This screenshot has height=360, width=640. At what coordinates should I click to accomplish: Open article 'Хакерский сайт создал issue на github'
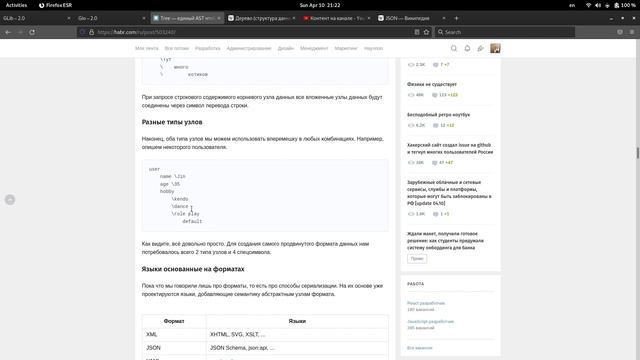(x=450, y=149)
